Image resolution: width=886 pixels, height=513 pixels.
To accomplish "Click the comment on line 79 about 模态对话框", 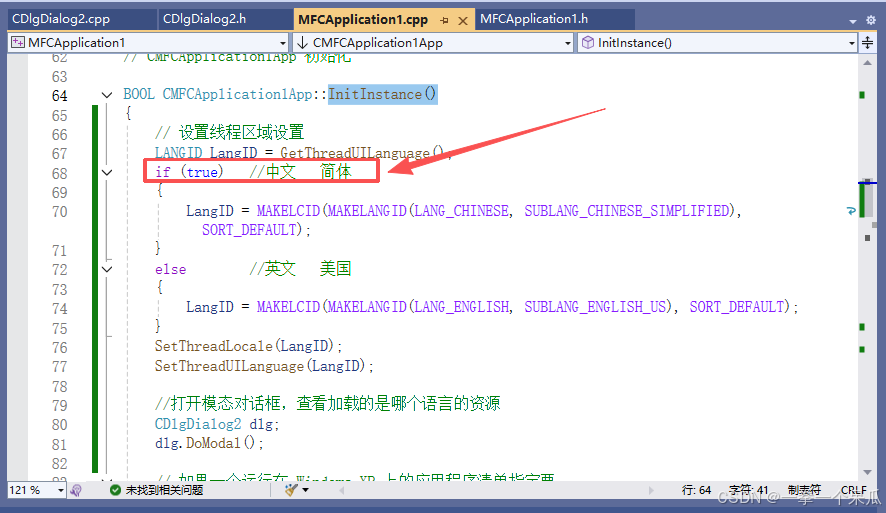I will point(328,403).
